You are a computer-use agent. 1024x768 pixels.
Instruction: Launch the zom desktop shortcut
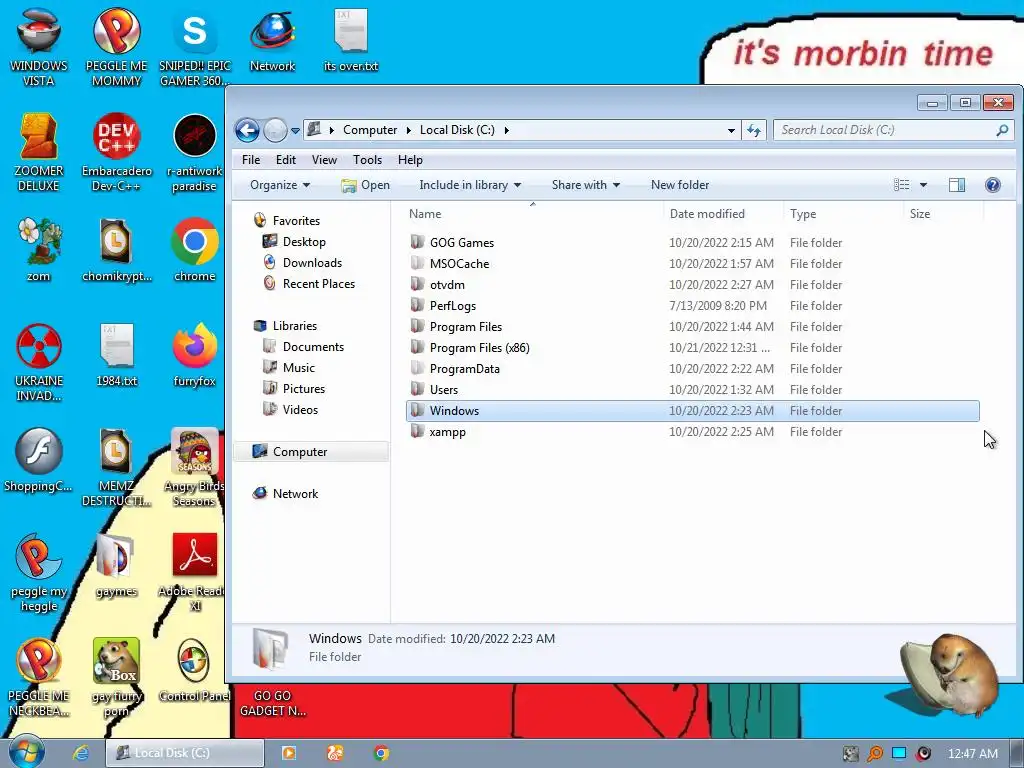[39, 249]
